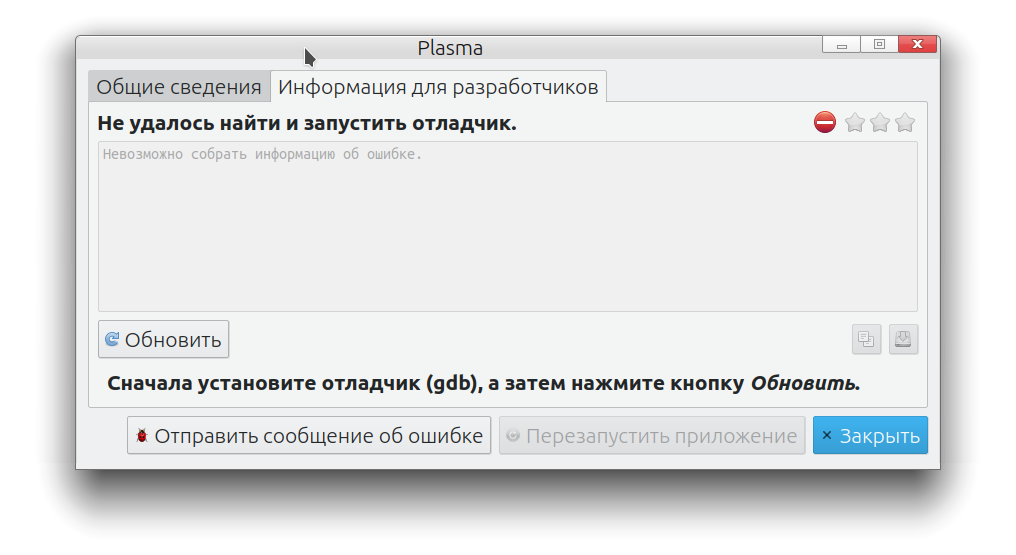Click the Plasma title bar text
1016x555 pixels.
coord(450,48)
